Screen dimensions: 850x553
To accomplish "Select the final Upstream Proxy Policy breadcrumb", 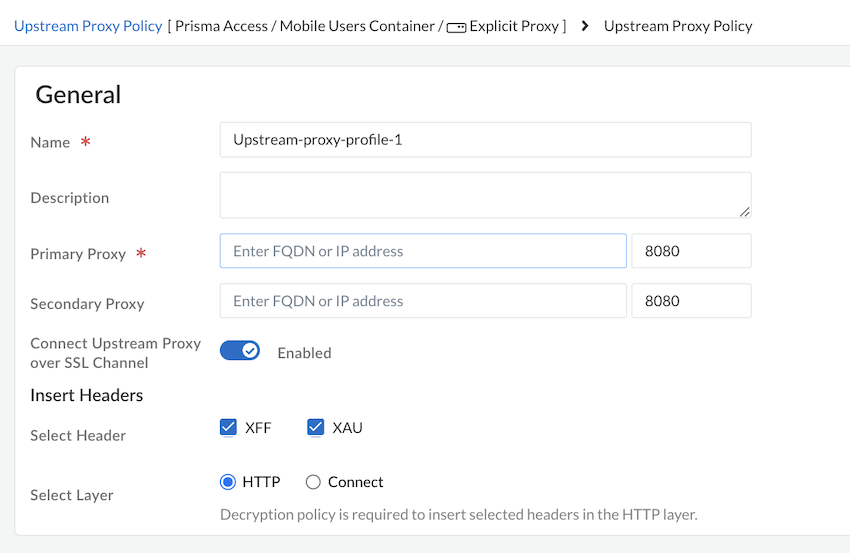I will 678,26.
